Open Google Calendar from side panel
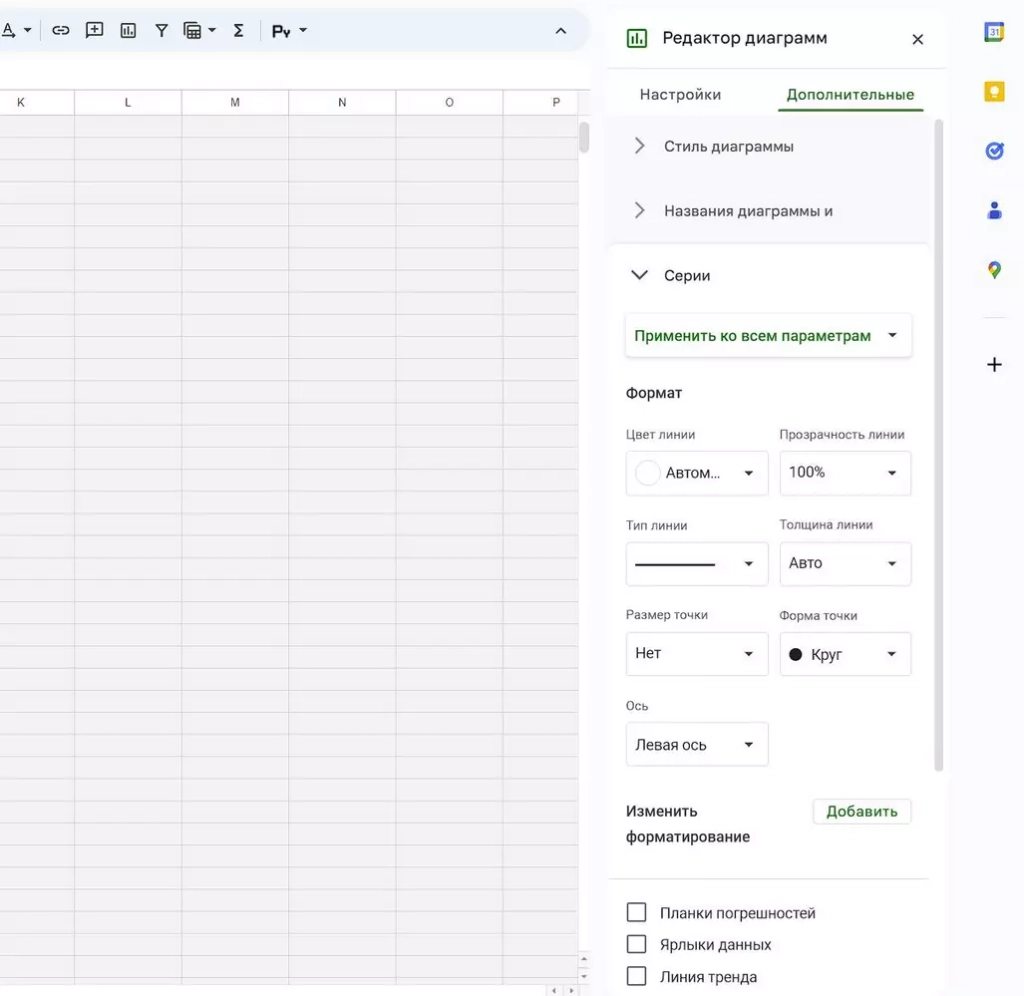Screen dimensions: 1024x996 point(994,33)
